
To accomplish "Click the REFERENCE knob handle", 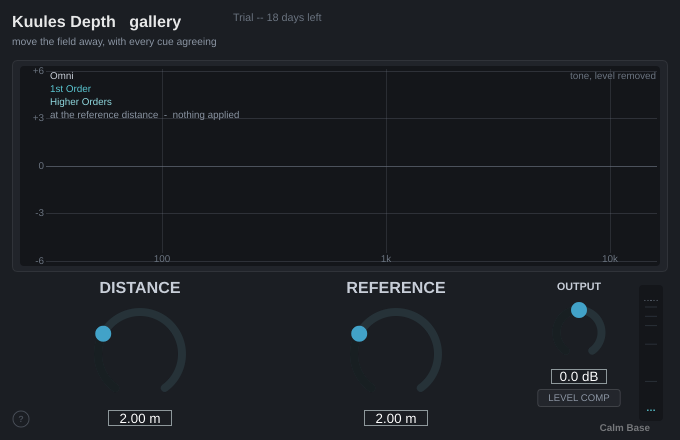I will tap(359, 334).
